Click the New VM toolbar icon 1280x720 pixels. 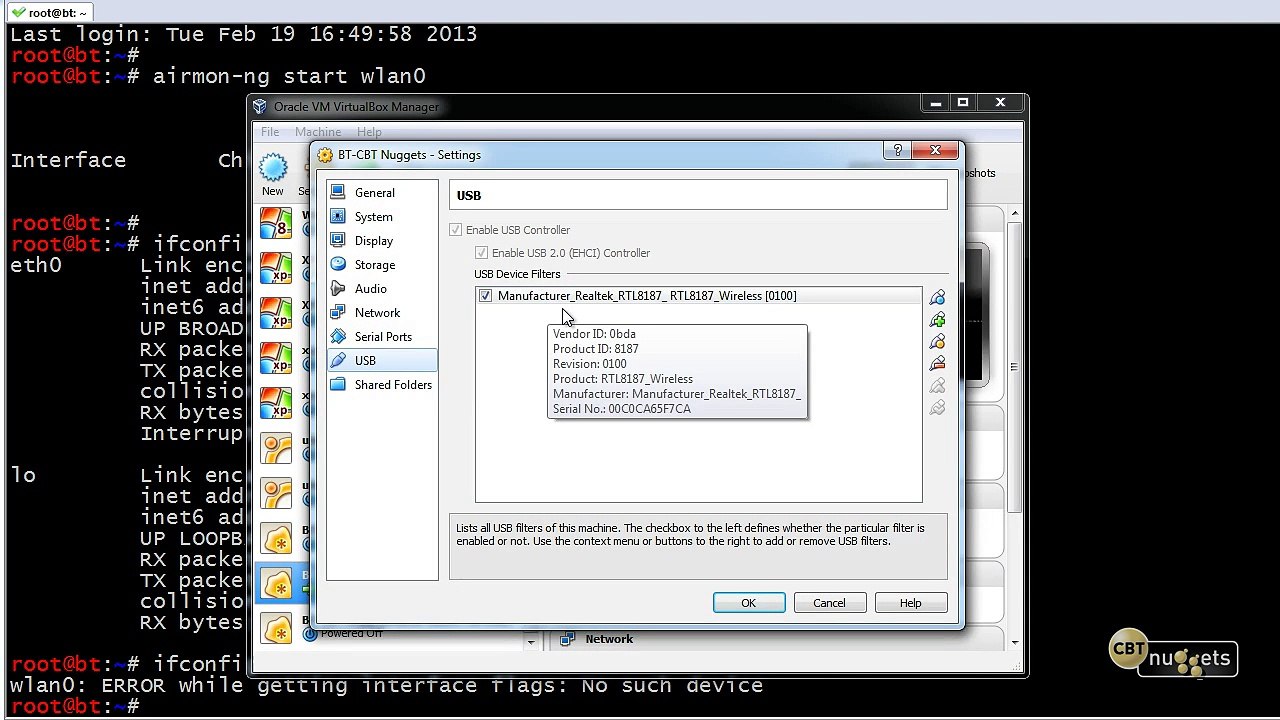273,168
